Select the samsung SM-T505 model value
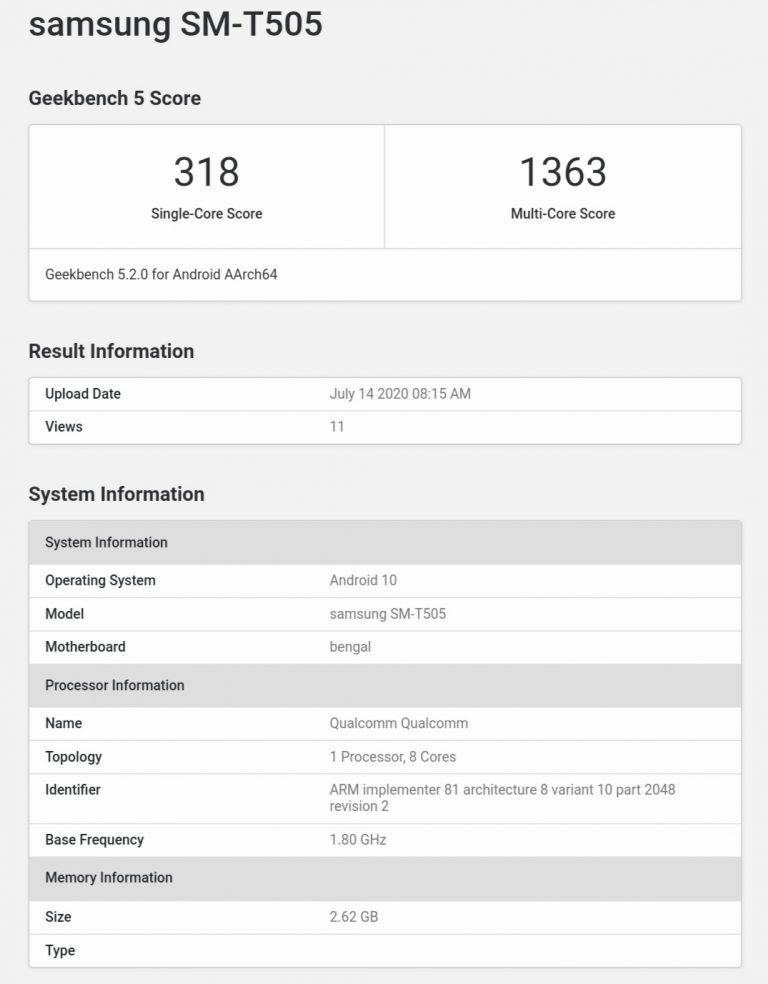This screenshot has height=984, width=768. click(388, 614)
